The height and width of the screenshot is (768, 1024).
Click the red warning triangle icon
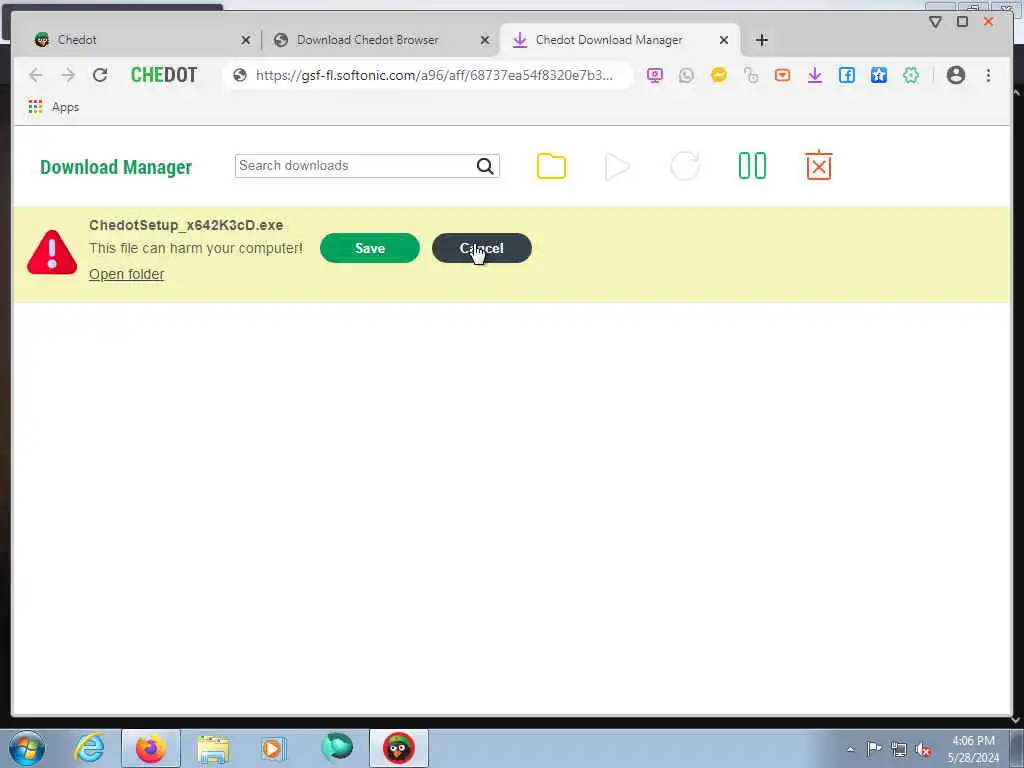[52, 252]
